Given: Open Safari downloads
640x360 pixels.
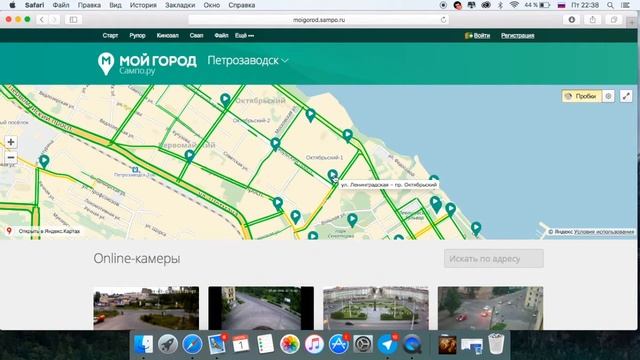Looking at the screenshot, I should pos(571,20).
